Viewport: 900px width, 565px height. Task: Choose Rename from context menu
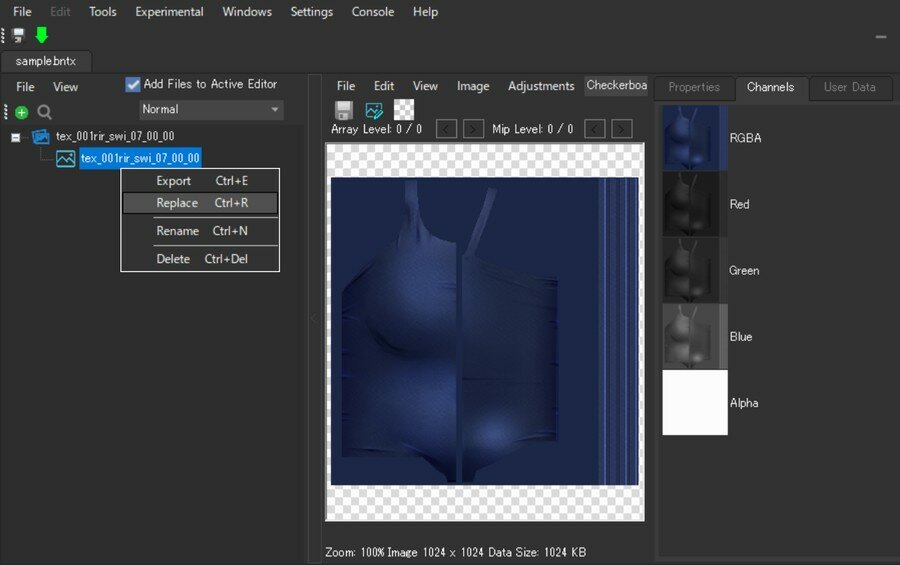point(200,231)
